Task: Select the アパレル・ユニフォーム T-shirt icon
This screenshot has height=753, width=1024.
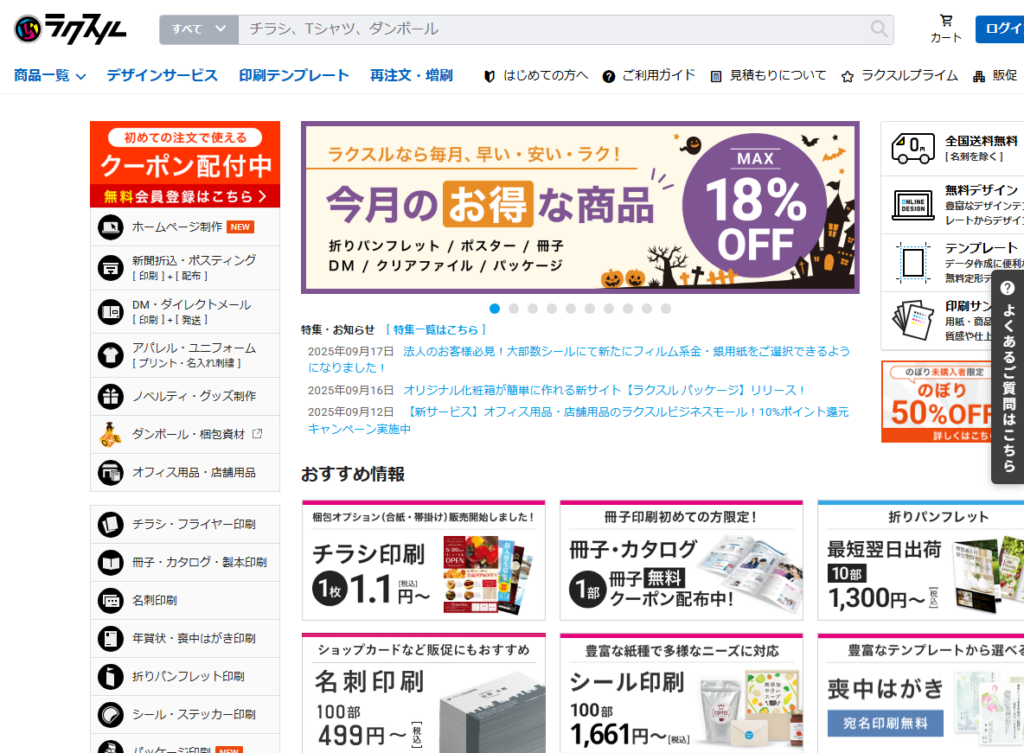Action: (x=110, y=355)
